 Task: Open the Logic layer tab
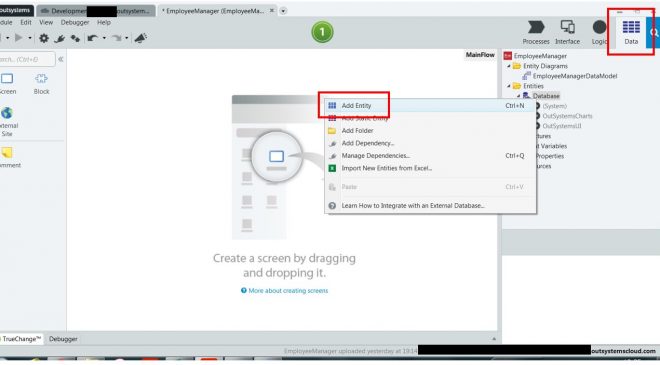pyautogui.click(x=599, y=32)
